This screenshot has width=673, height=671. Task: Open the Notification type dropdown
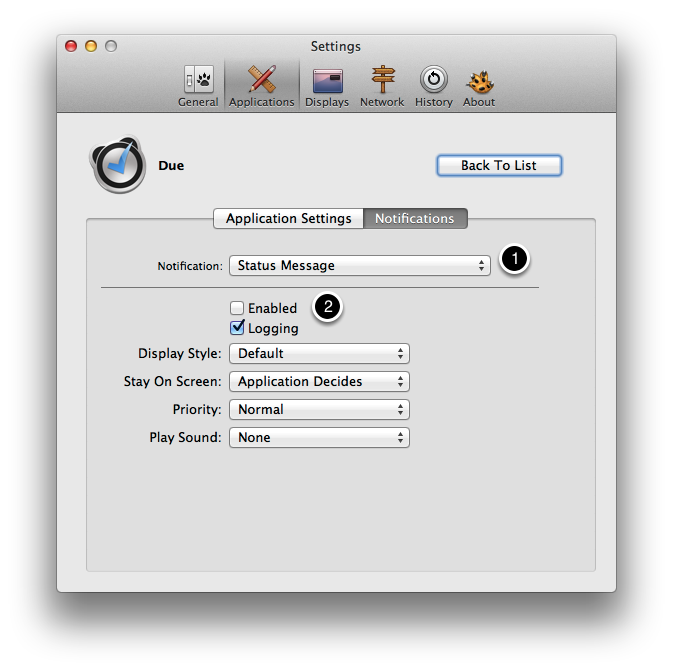click(x=360, y=265)
